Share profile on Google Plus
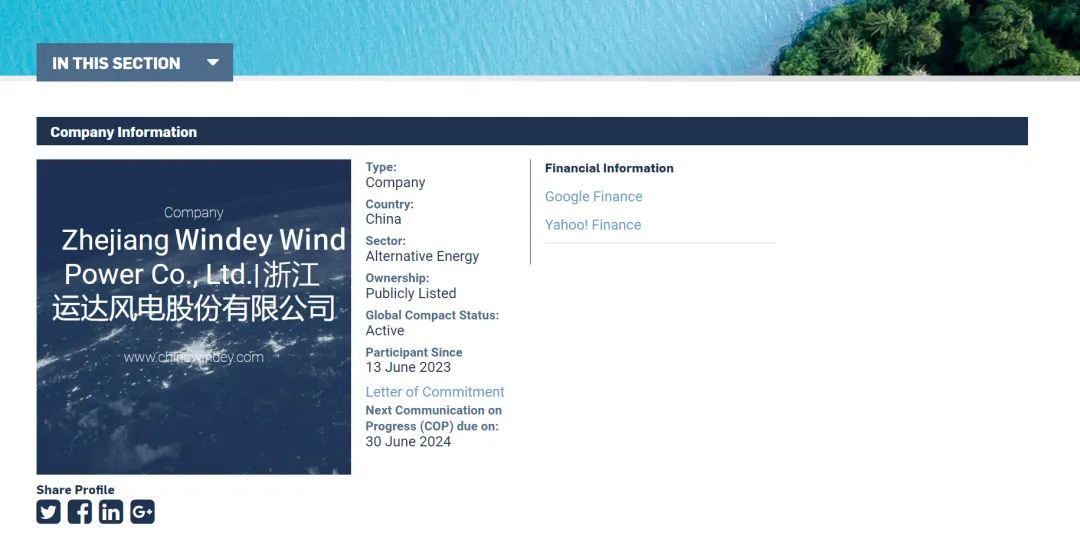 [x=142, y=512]
